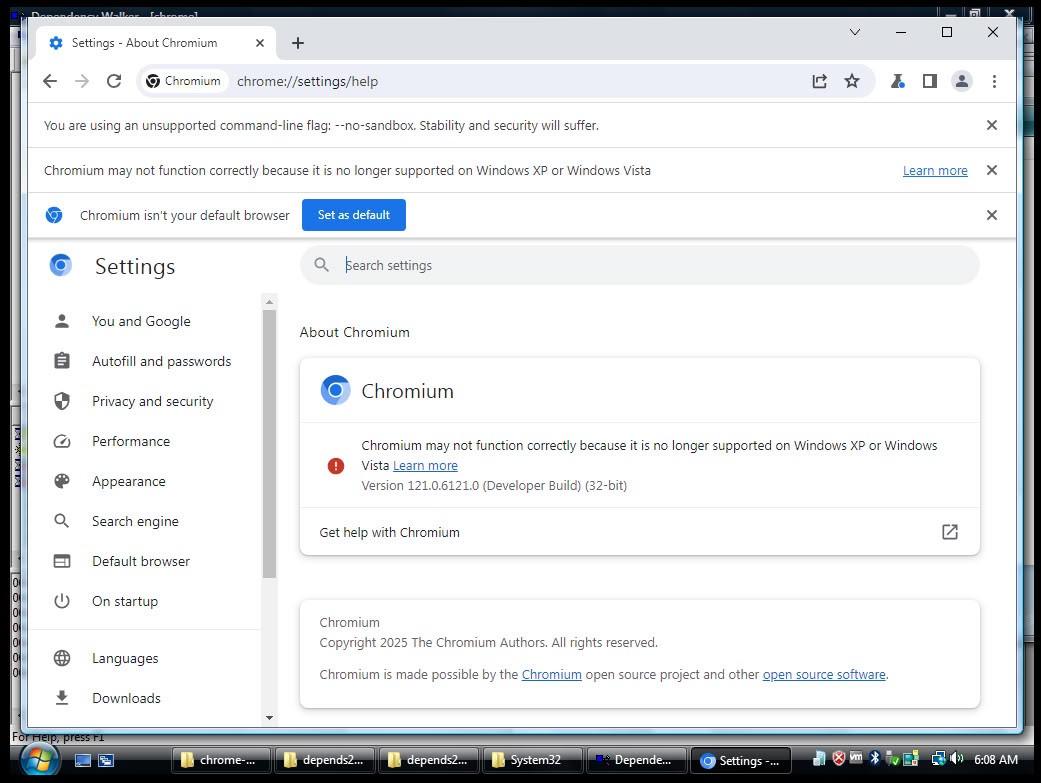Toggle the side panel icon

tap(929, 81)
